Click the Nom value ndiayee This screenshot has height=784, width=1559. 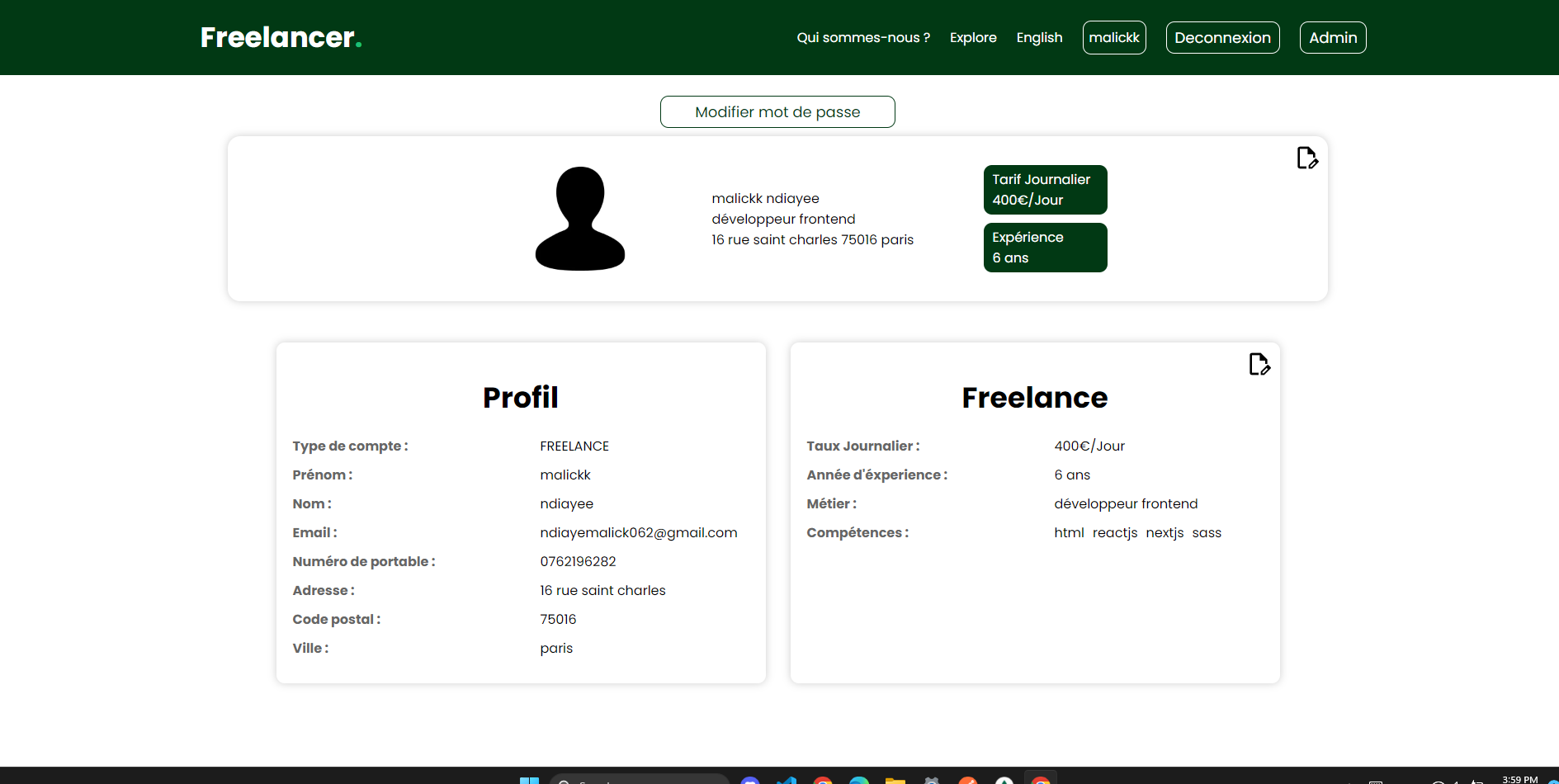(566, 504)
